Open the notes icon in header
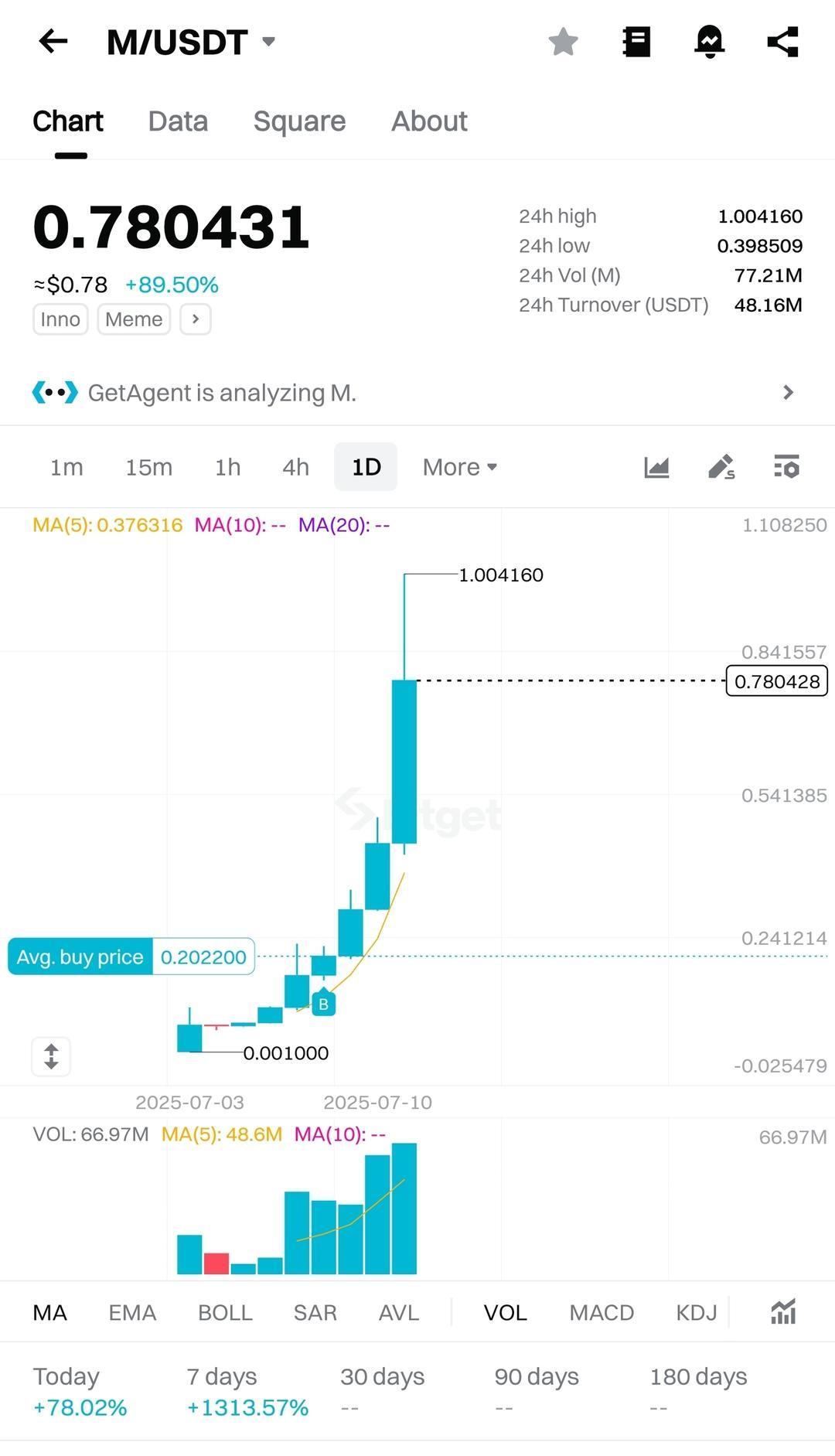Viewport: 835px width, 1456px height. (636, 42)
